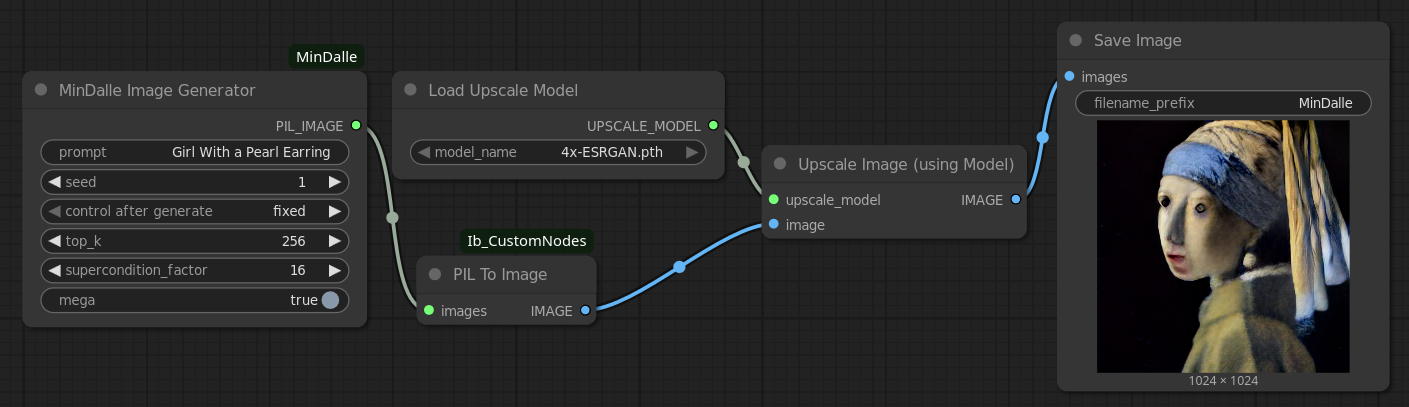The height and width of the screenshot is (407, 1409).
Task: Open the model_name 4x-ESRGAN.pth dropdown
Action: [558, 153]
